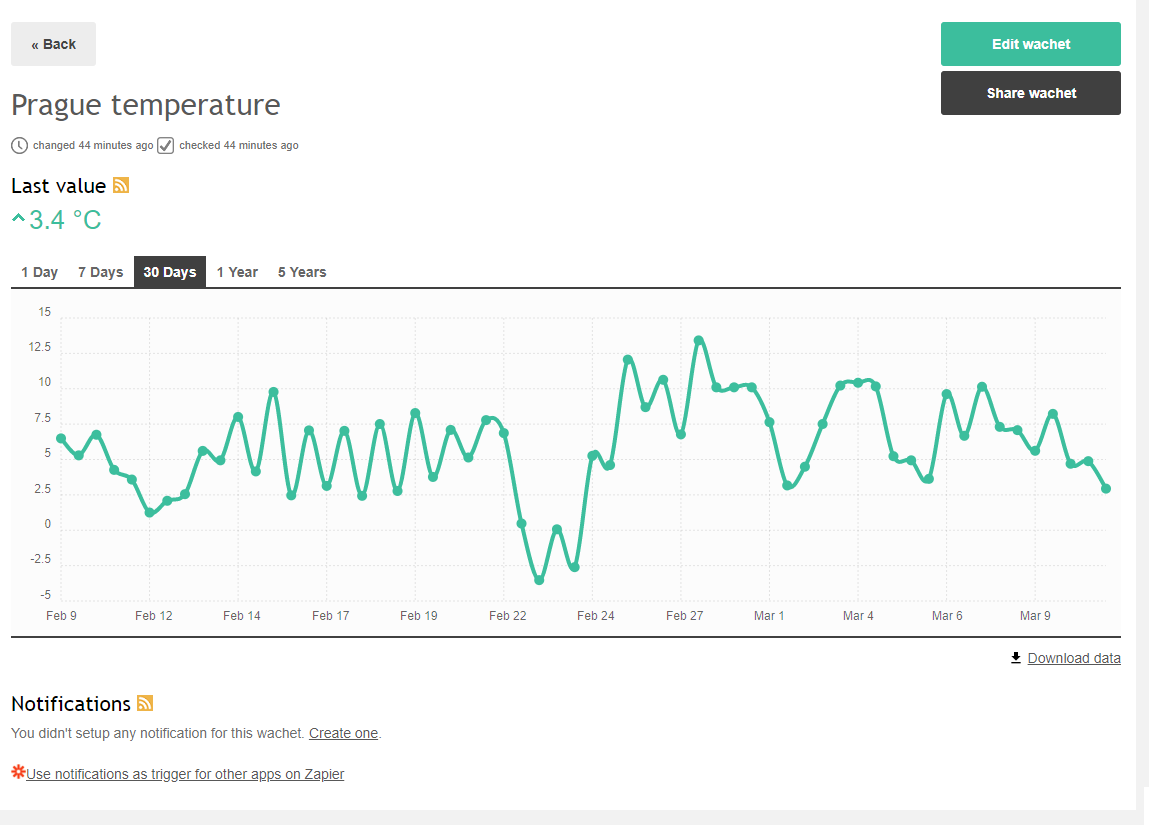Click the 'changed 44 minutes ago' text
1149x825 pixels.
pos(93,145)
